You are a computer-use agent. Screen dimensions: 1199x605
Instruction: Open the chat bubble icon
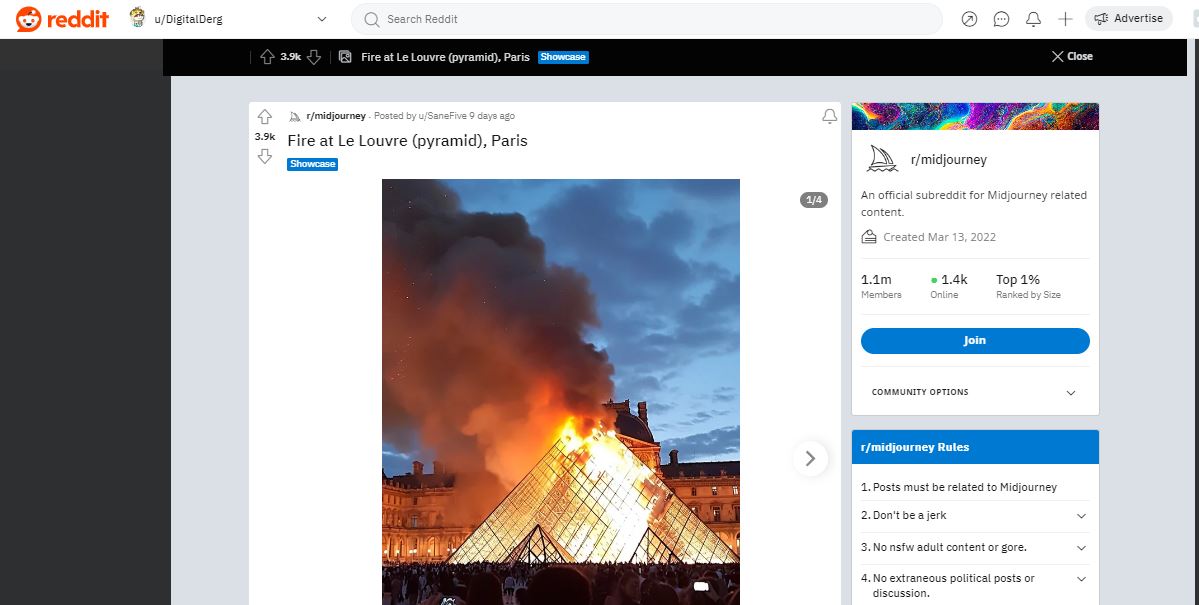(x=1001, y=19)
